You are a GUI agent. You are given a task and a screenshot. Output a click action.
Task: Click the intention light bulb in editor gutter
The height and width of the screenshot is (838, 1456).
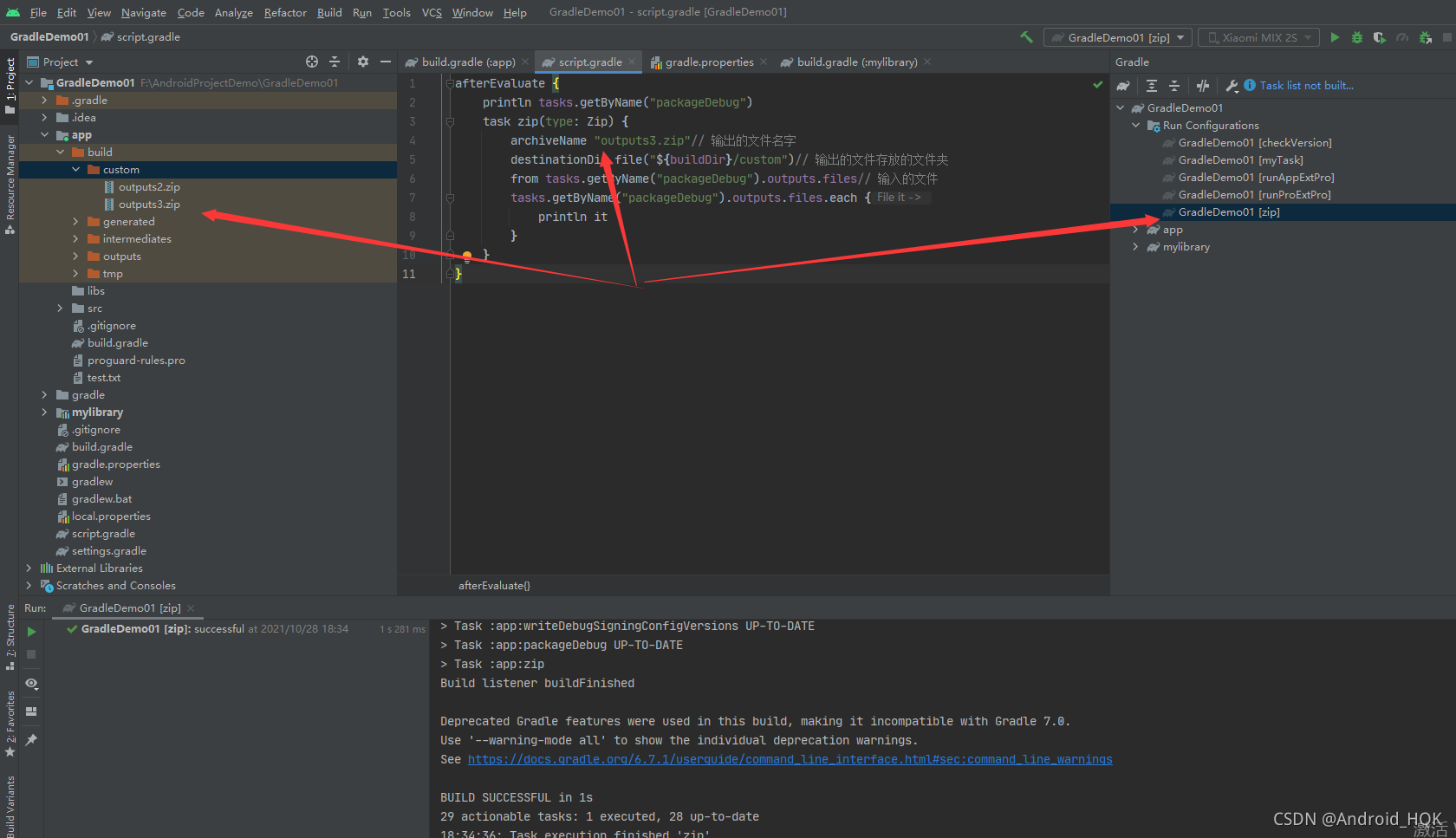click(467, 256)
